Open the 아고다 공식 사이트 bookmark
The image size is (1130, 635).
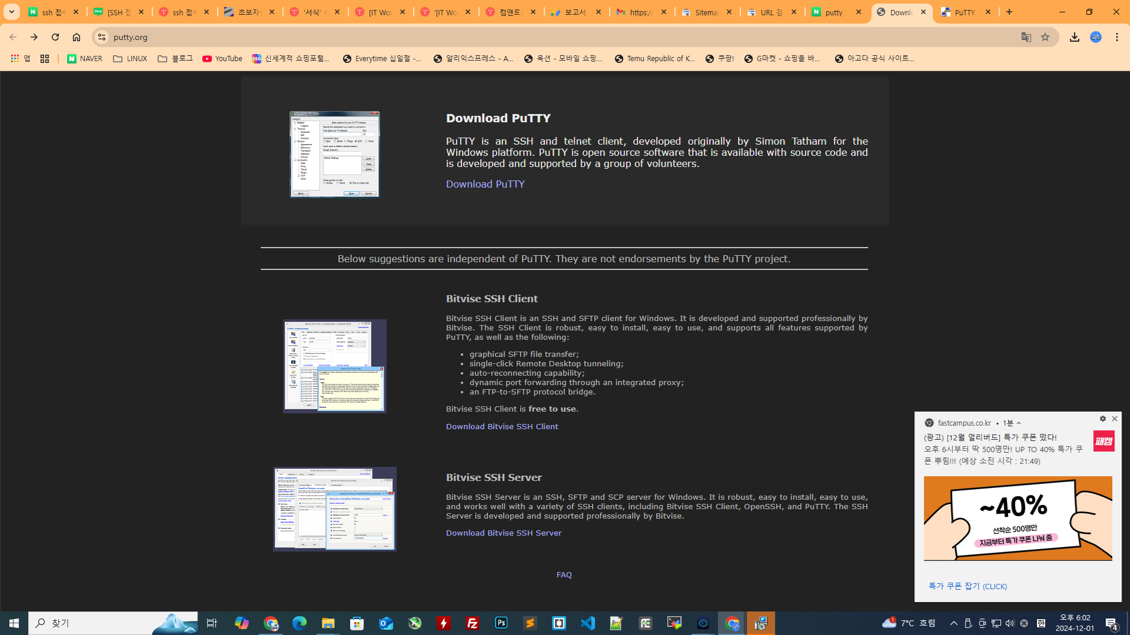874,58
